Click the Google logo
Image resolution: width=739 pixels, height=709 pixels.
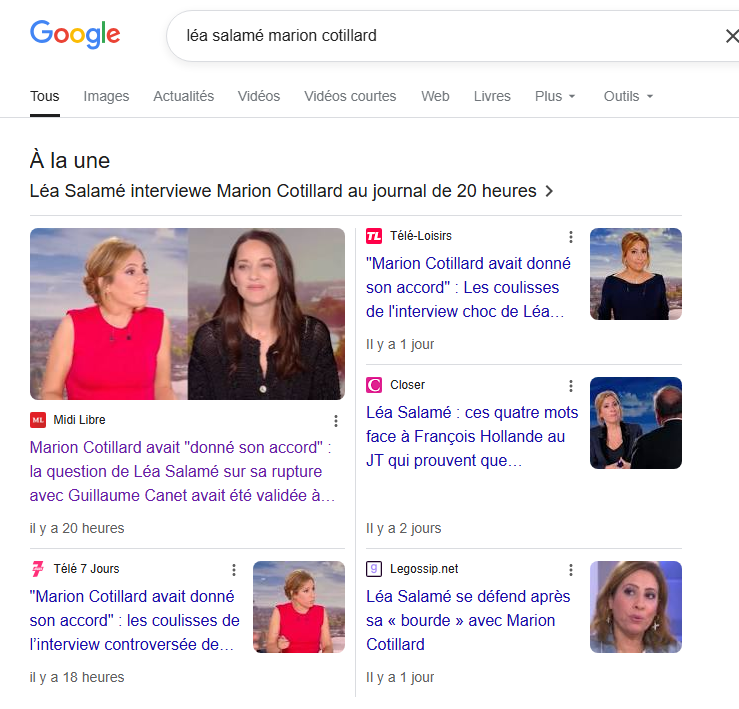75,35
